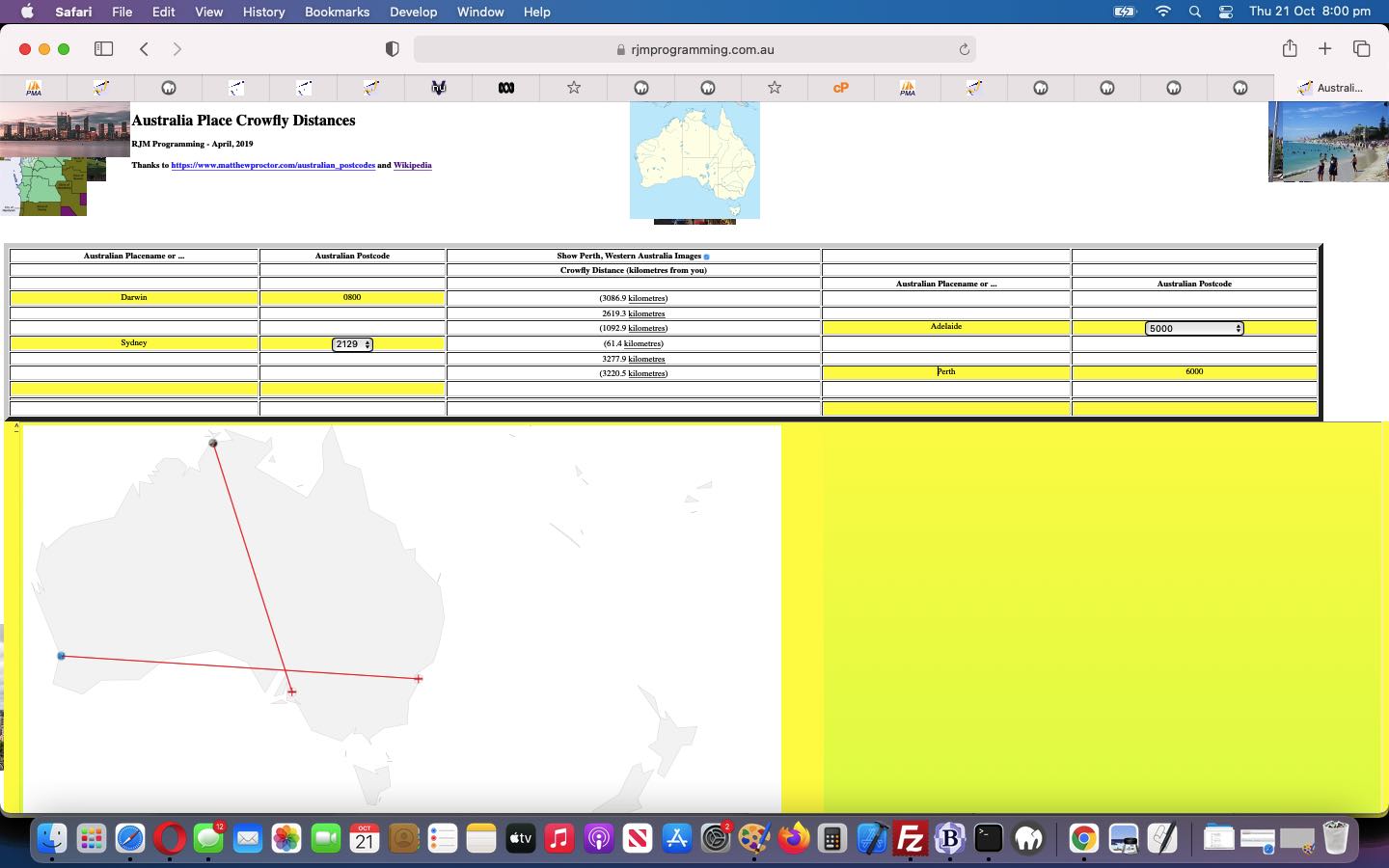Show the tab overview icon

pos(1362,49)
